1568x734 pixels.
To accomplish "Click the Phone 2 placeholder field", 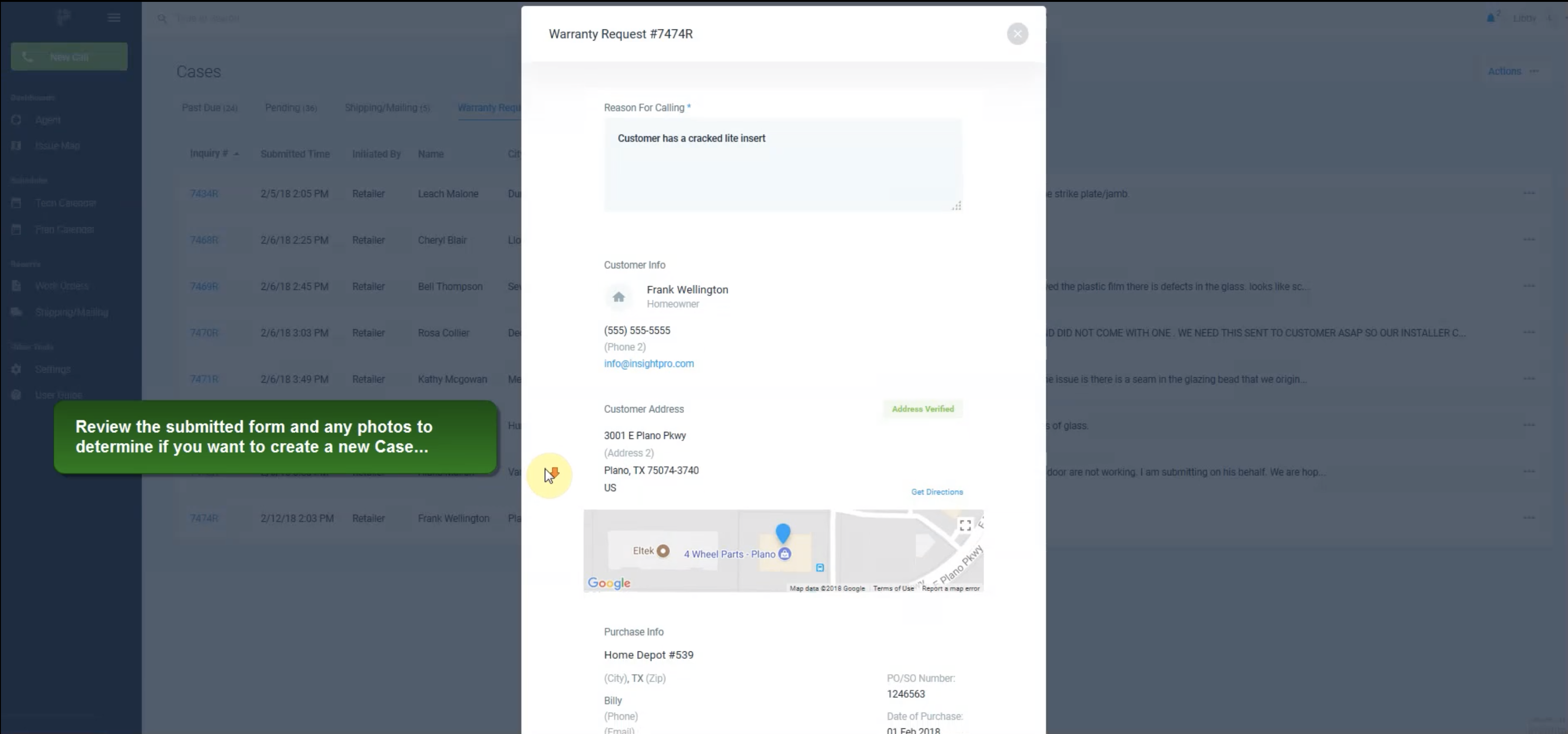I will (x=625, y=347).
